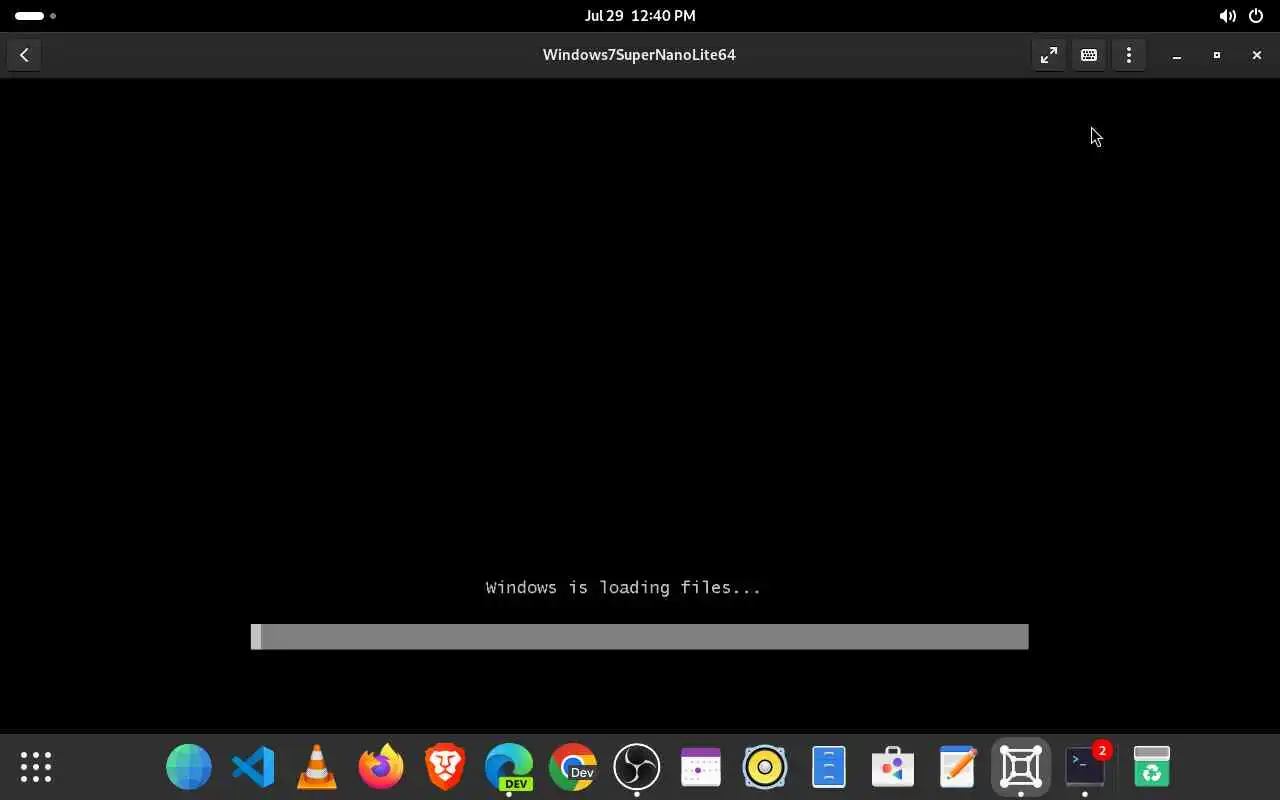Screen dimensions: 1280x800
Task: Open Terminal with two notifications badge
Action: coord(1085,767)
